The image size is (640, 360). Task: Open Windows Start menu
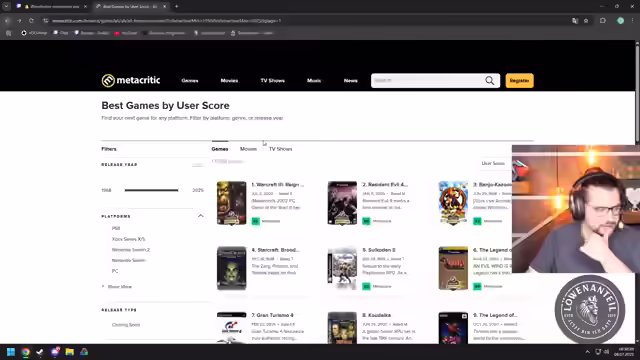11,352
